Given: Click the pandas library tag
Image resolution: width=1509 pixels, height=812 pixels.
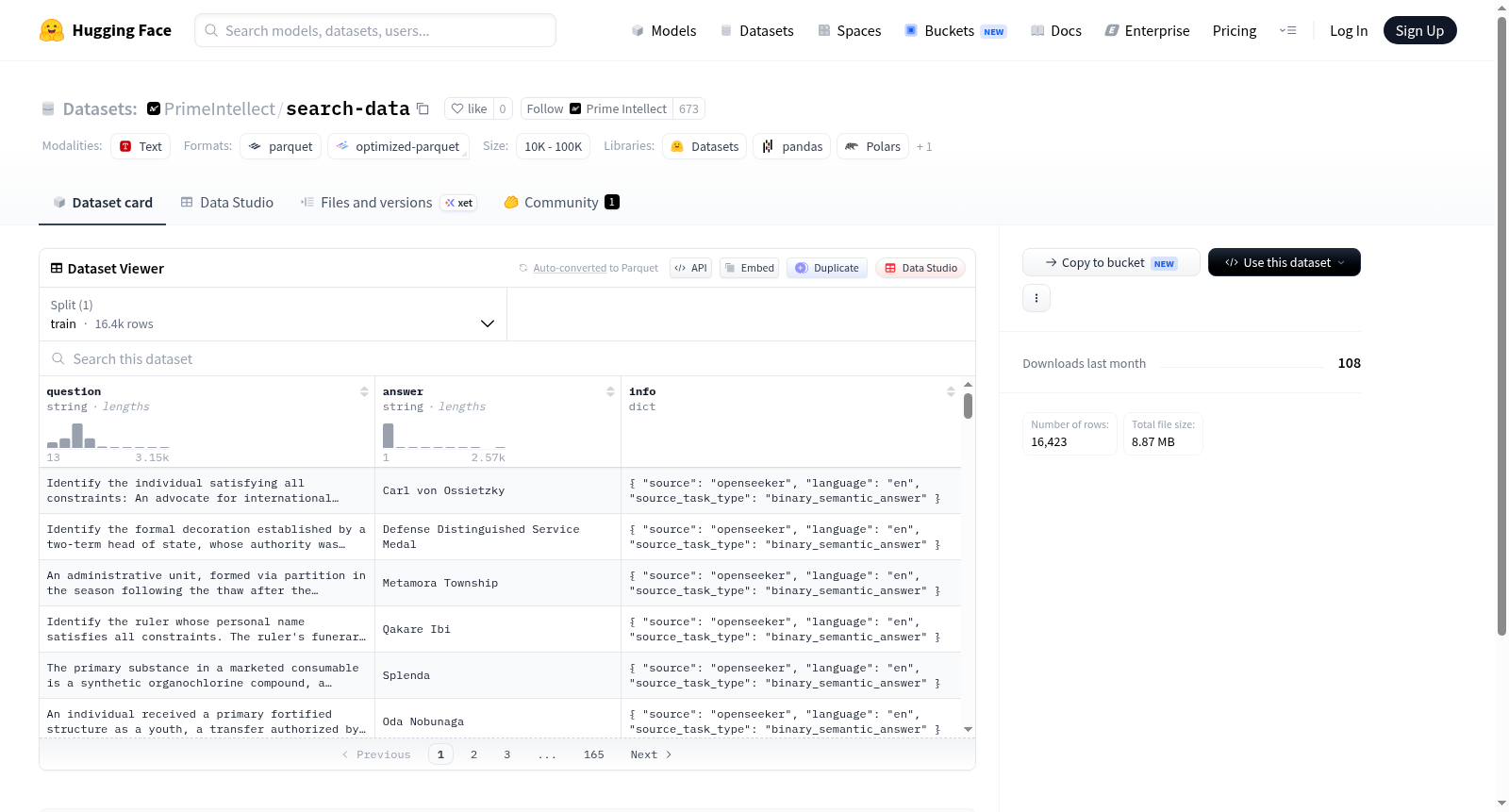Looking at the screenshot, I should [x=792, y=146].
